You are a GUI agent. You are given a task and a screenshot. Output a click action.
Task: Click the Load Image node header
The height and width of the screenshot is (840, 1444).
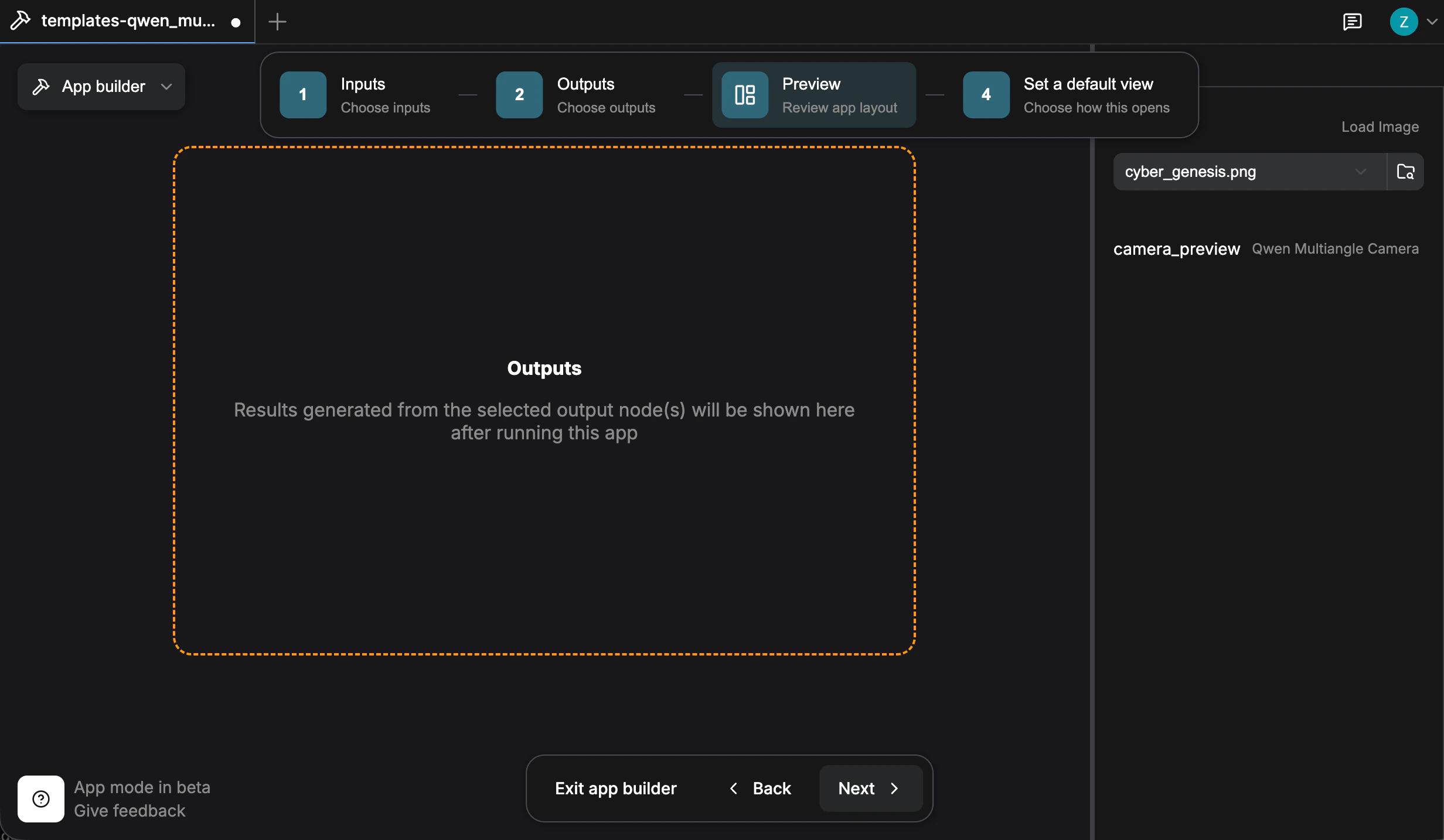click(1380, 127)
